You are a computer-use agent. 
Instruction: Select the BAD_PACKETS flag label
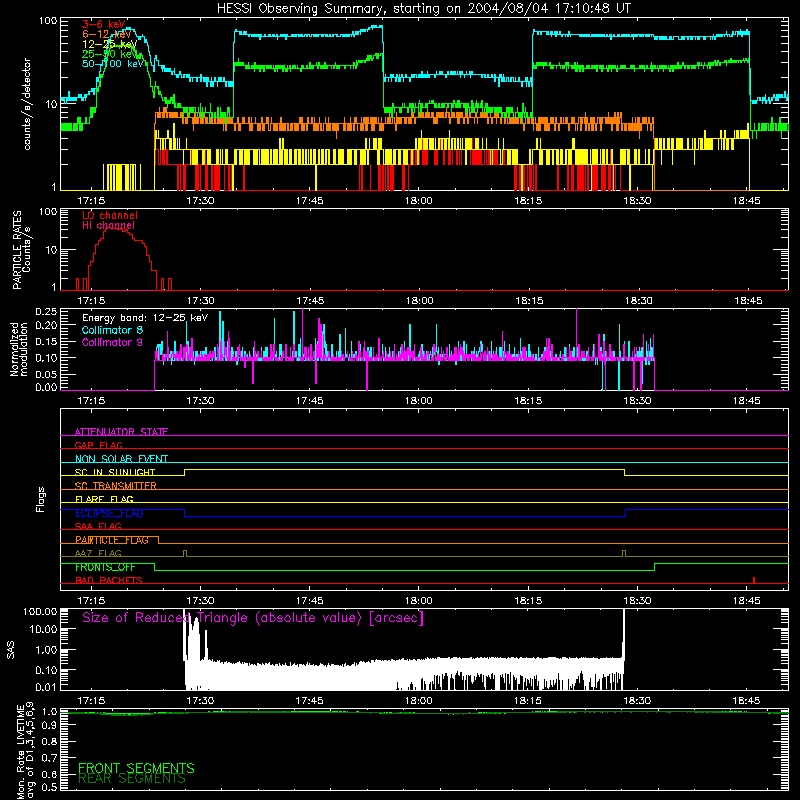tap(109, 581)
